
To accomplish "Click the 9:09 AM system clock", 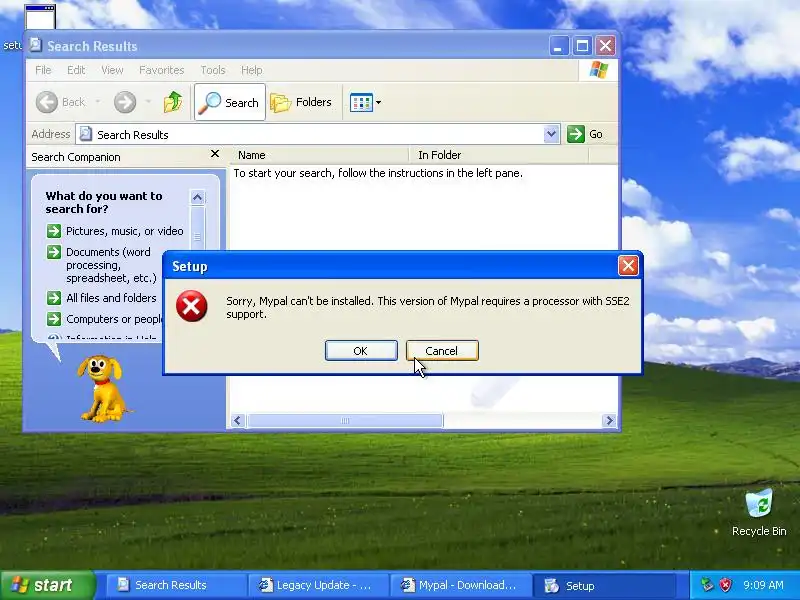I will click(763, 585).
